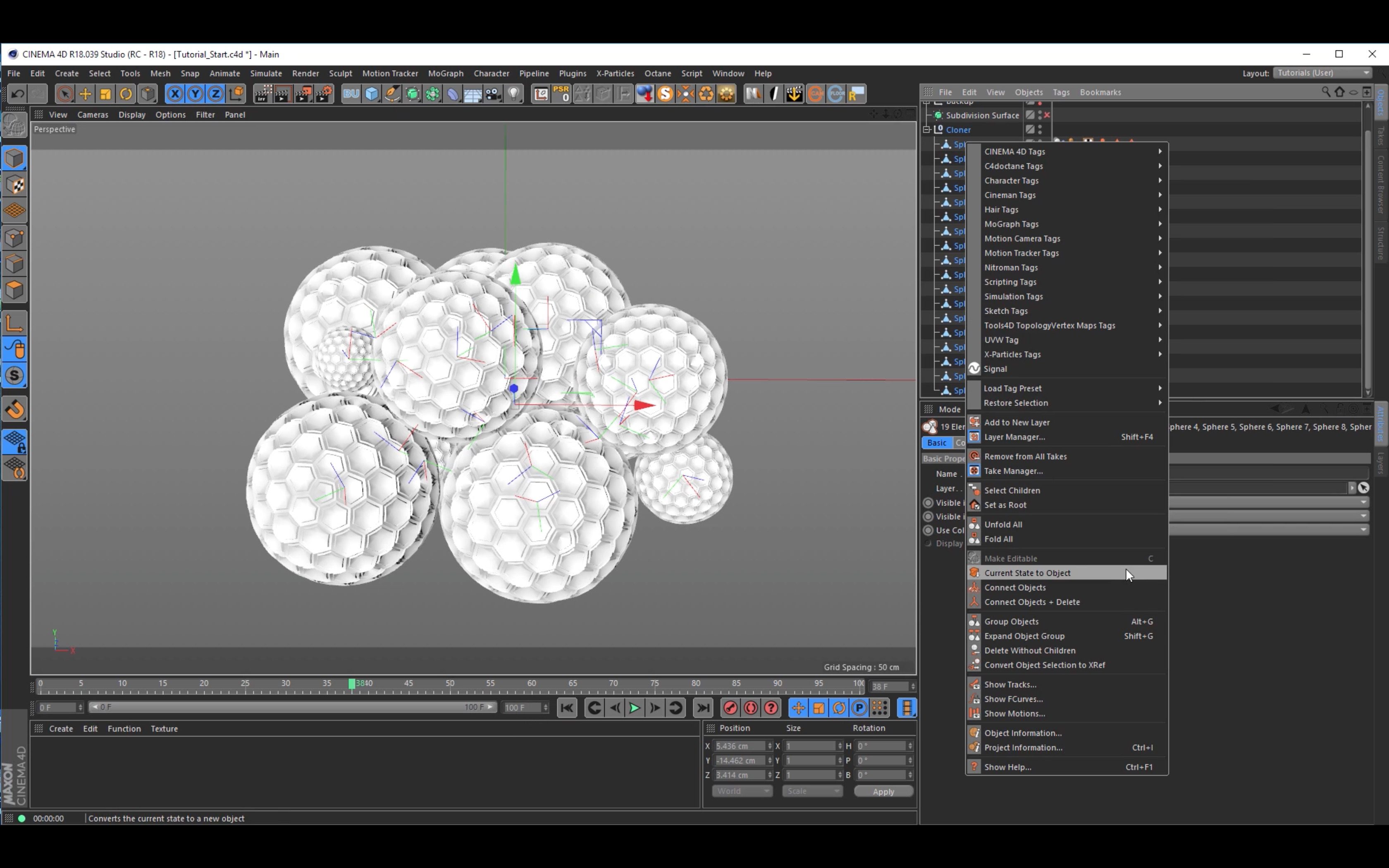This screenshot has height=868, width=1389.
Task: Select the Polygons mode icon in left palette
Action: click(x=14, y=290)
